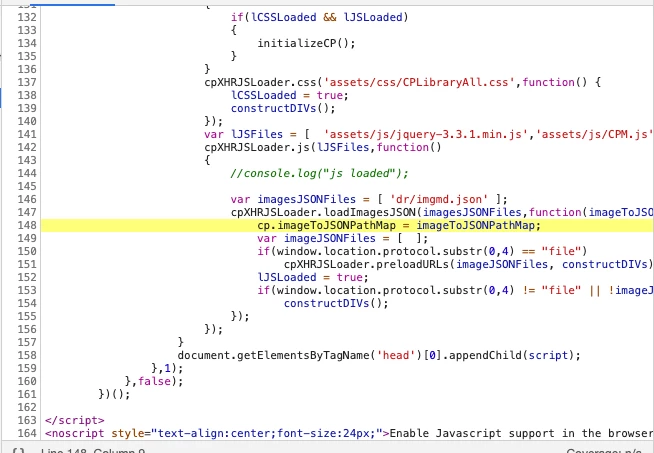
Task: Toggle breakpoint on line number 147
Action: pos(27,212)
